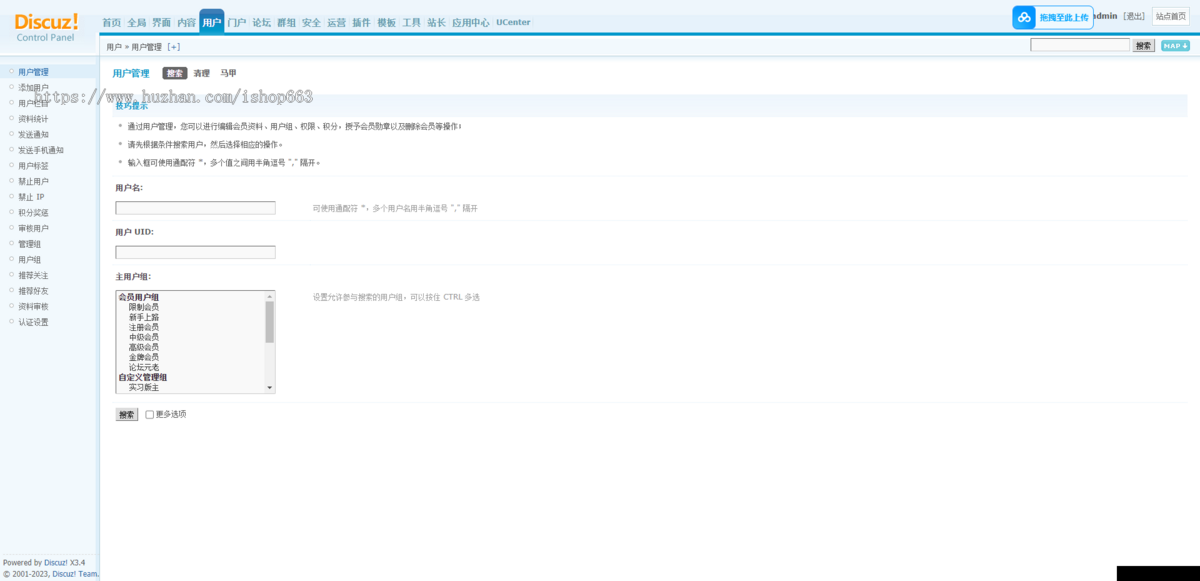The image size is (1200, 581).
Task: Open the 模板 top menu
Action: pos(387,22)
